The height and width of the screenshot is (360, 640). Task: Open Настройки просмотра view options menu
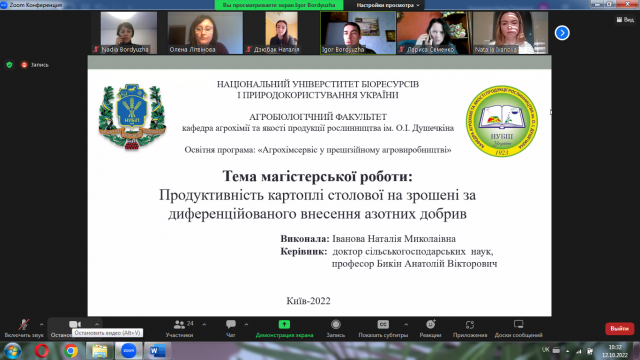pyautogui.click(x=388, y=5)
